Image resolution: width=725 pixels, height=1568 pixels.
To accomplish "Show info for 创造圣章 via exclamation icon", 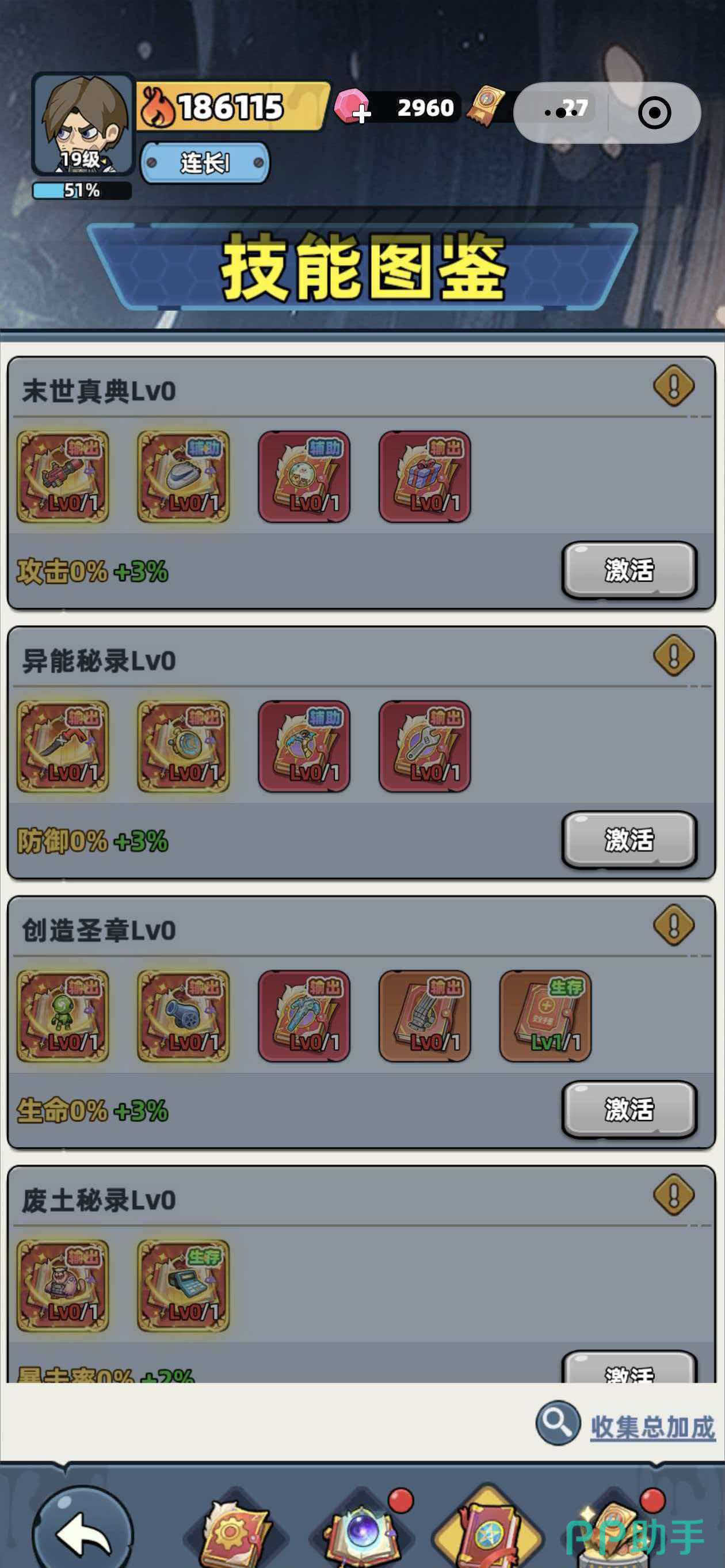I will point(673,924).
